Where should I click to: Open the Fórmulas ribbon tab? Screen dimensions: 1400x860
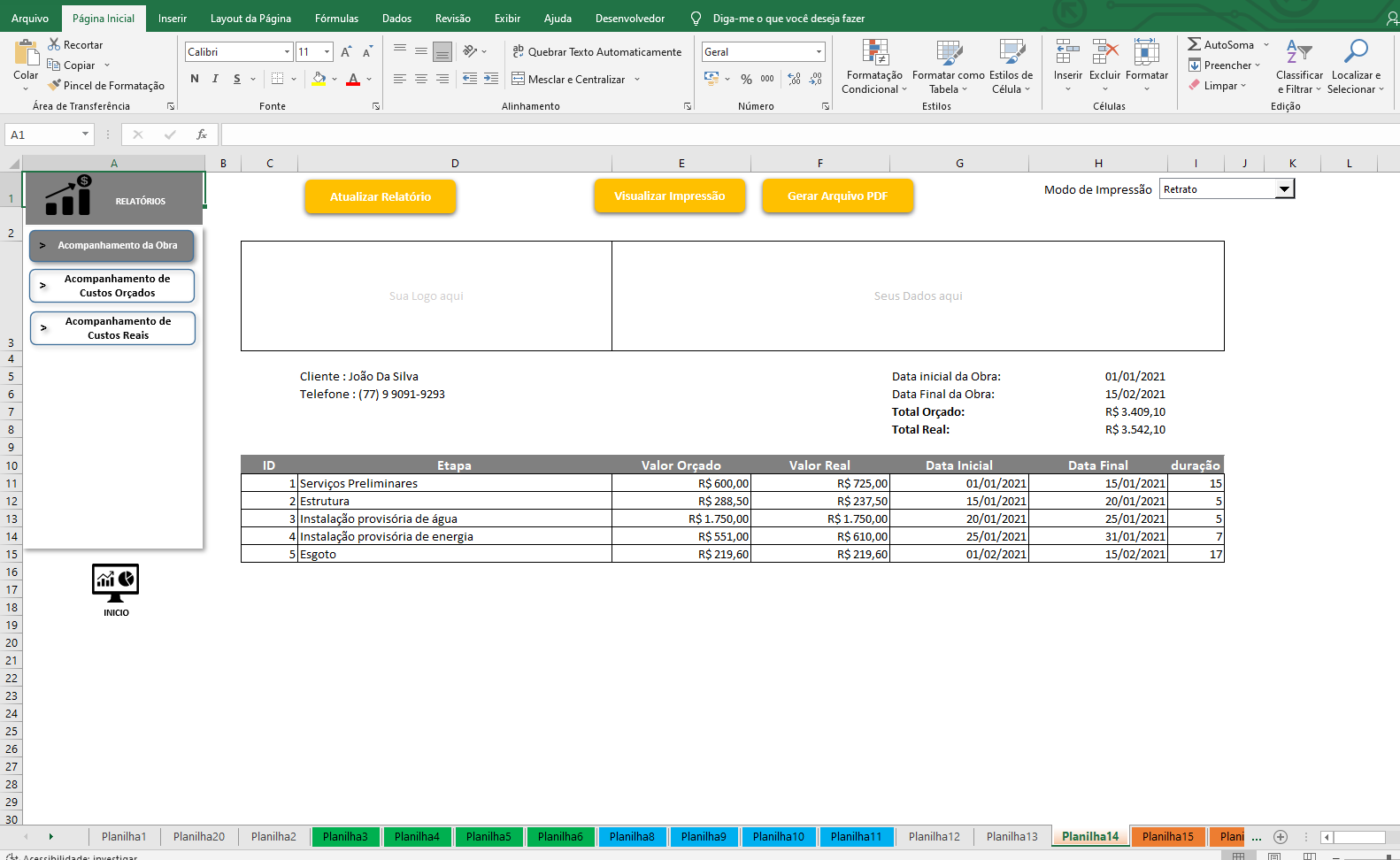click(336, 19)
